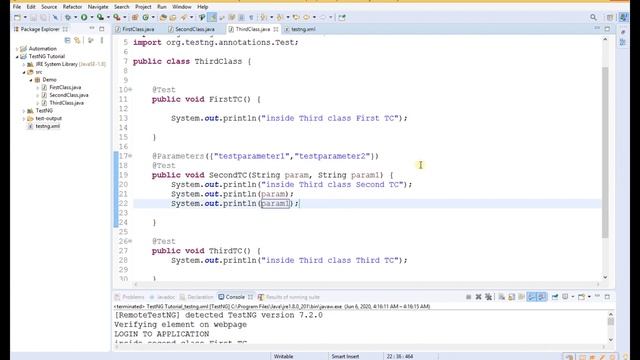Close the ThirdClass.java editor tab

(276, 29)
